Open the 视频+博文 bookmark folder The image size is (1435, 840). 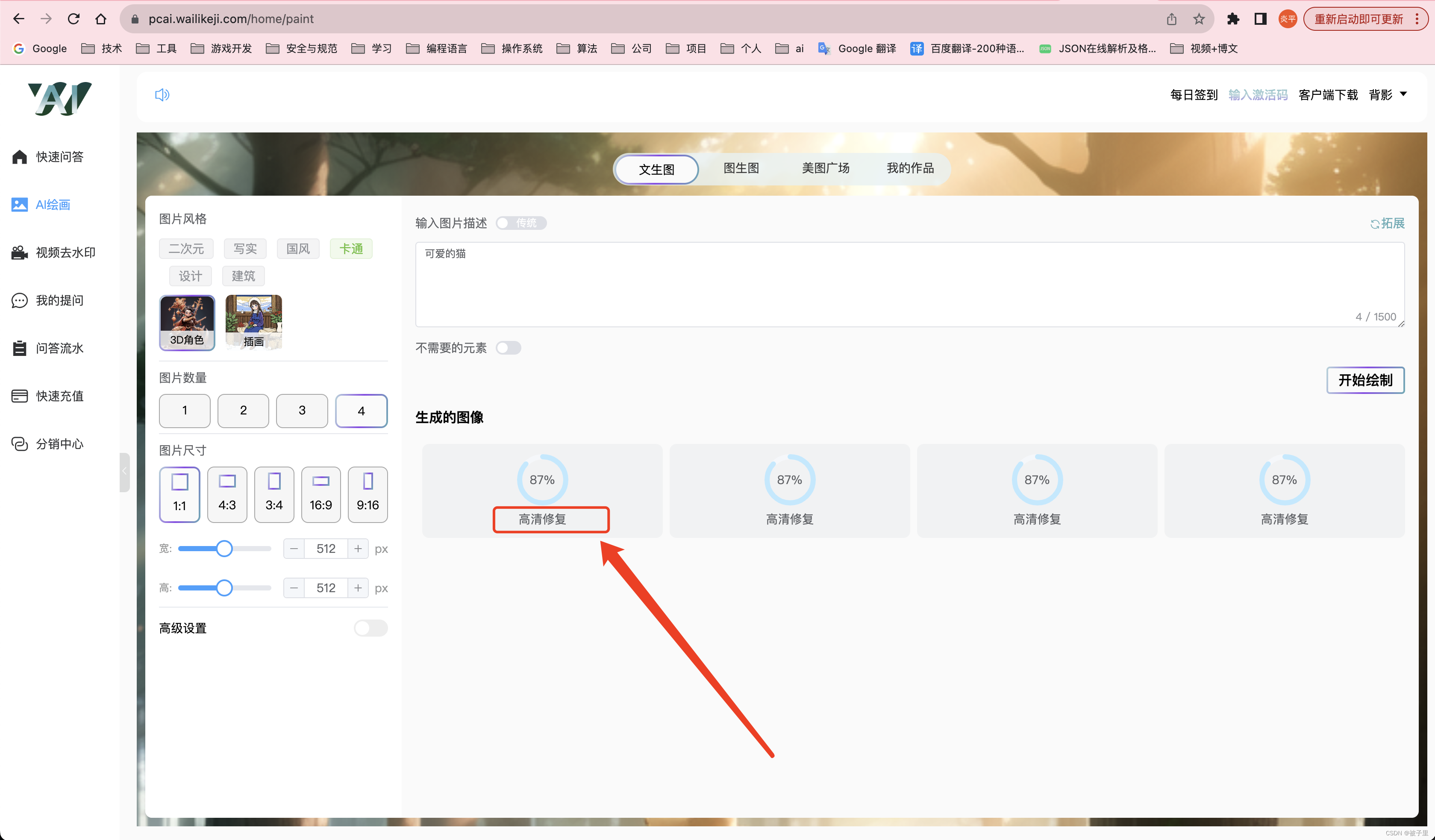pyautogui.click(x=1204, y=48)
